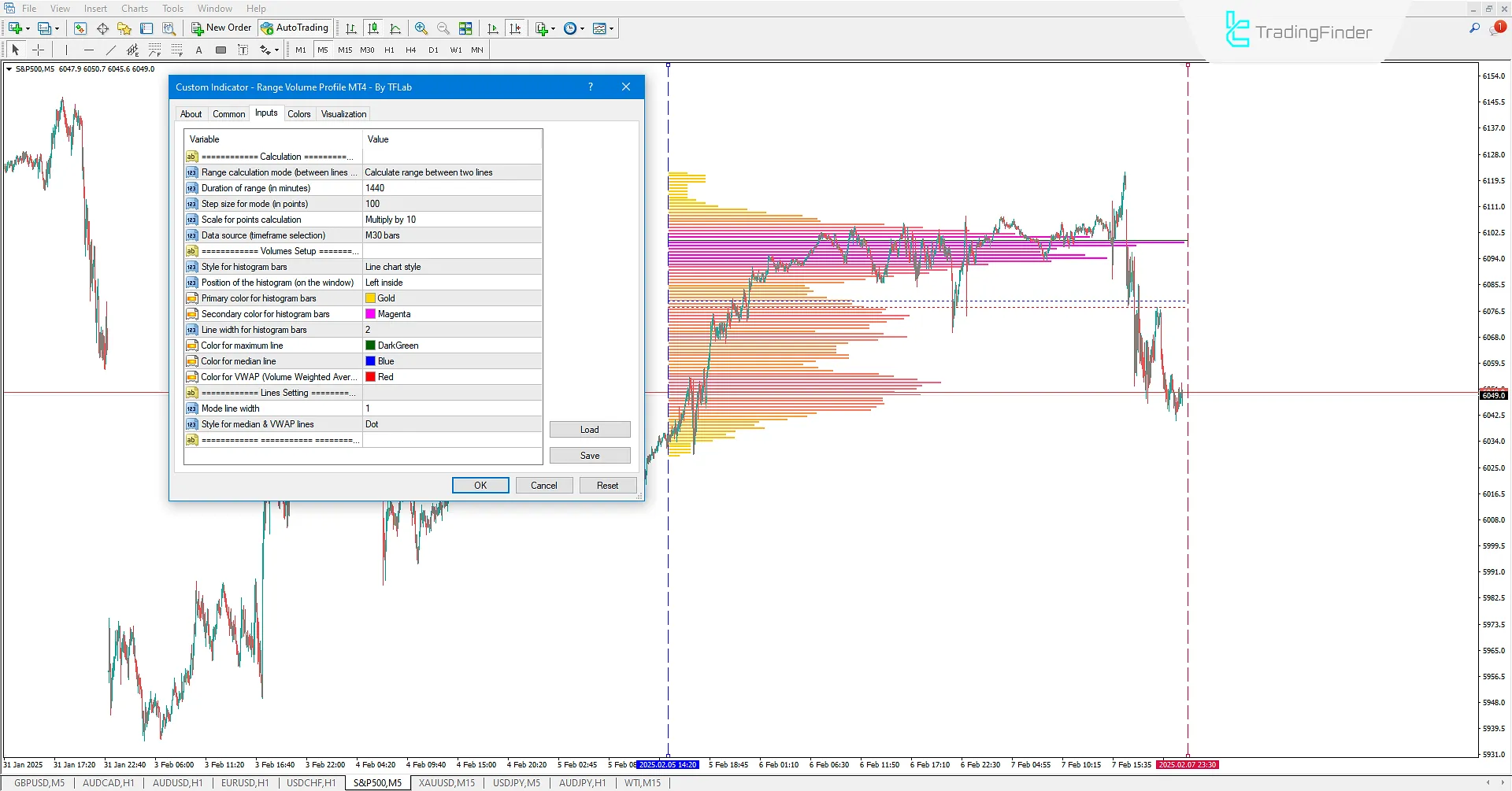Enable chart auto scroll
The width and height of the screenshot is (1512, 791).
click(493, 28)
